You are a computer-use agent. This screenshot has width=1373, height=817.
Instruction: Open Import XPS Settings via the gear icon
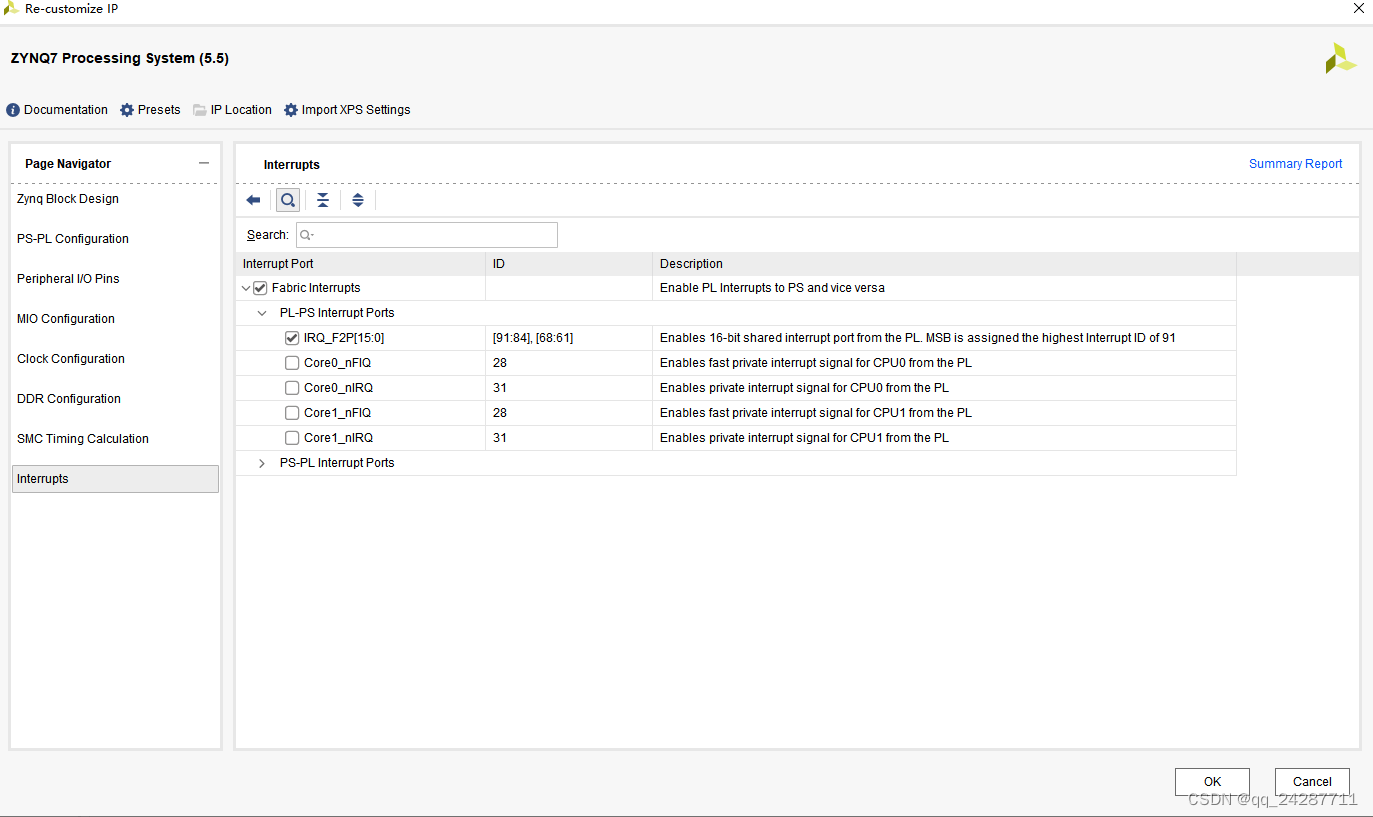[x=291, y=110]
